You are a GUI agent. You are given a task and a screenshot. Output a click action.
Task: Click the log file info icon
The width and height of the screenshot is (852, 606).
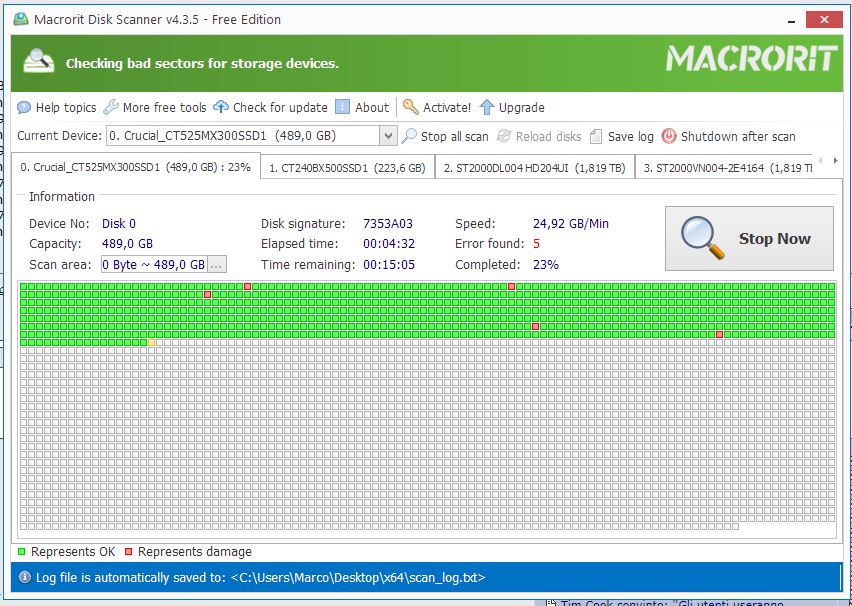click(24, 577)
